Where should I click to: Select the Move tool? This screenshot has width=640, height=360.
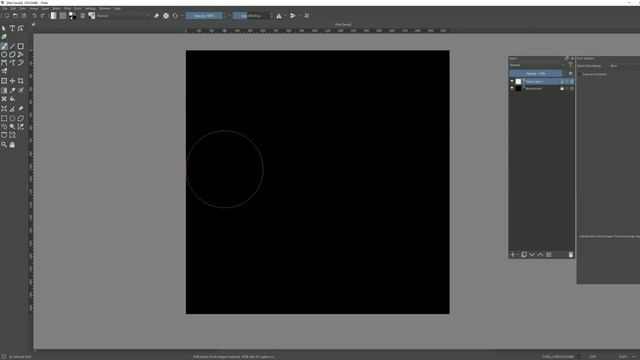(x=12, y=81)
